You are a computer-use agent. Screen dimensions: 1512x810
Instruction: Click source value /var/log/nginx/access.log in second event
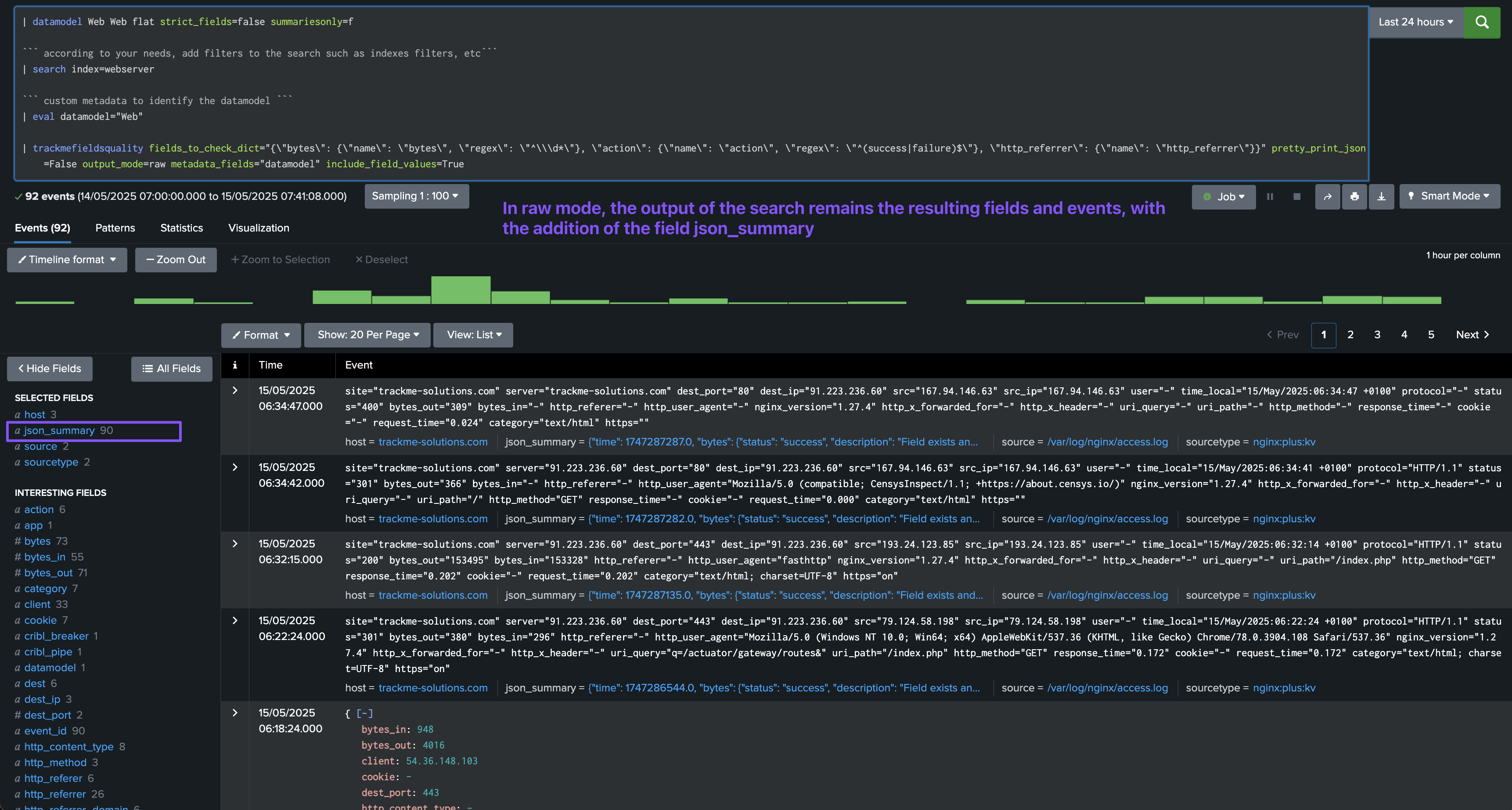click(1107, 519)
